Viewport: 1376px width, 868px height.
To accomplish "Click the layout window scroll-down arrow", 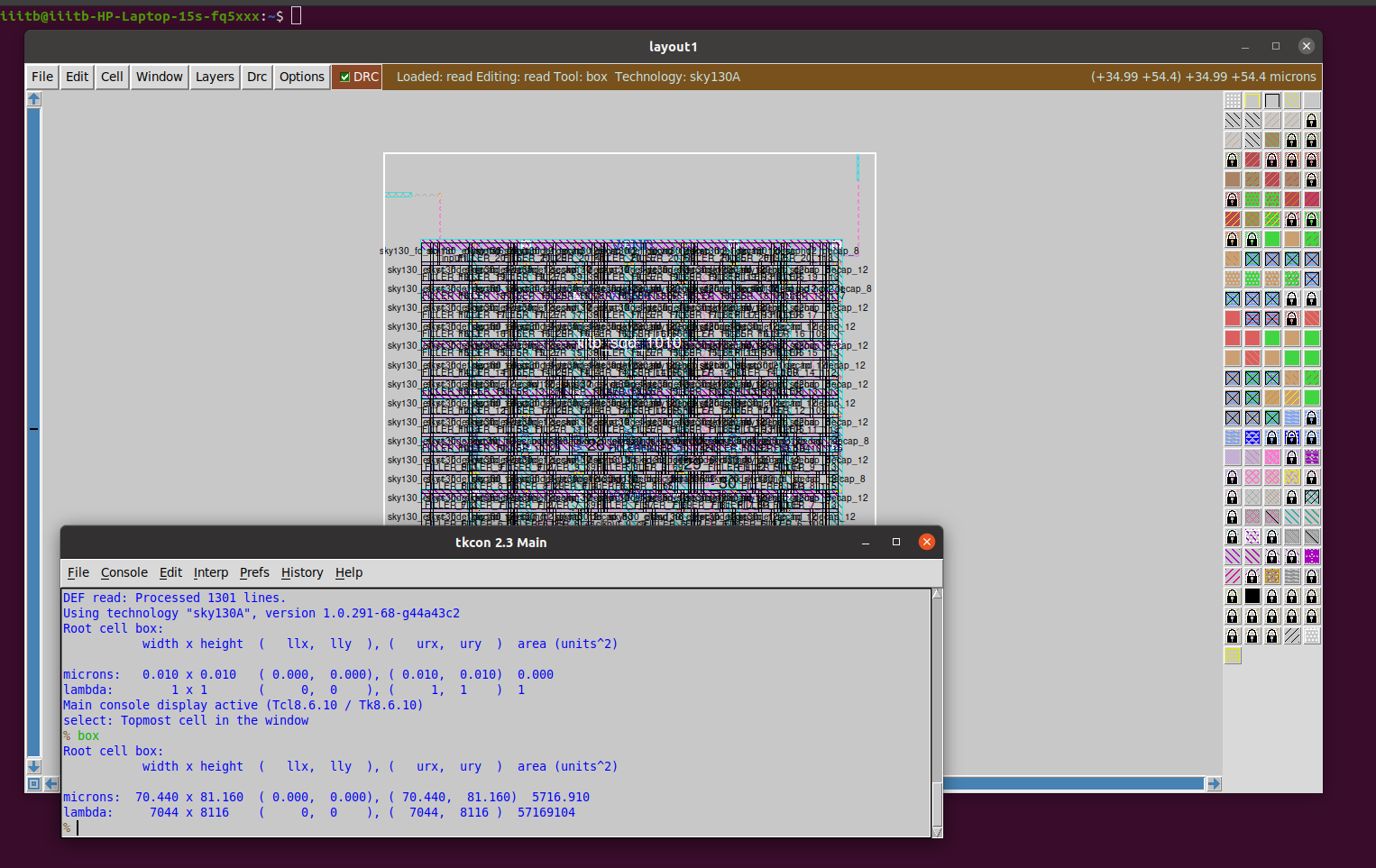I will [33, 767].
